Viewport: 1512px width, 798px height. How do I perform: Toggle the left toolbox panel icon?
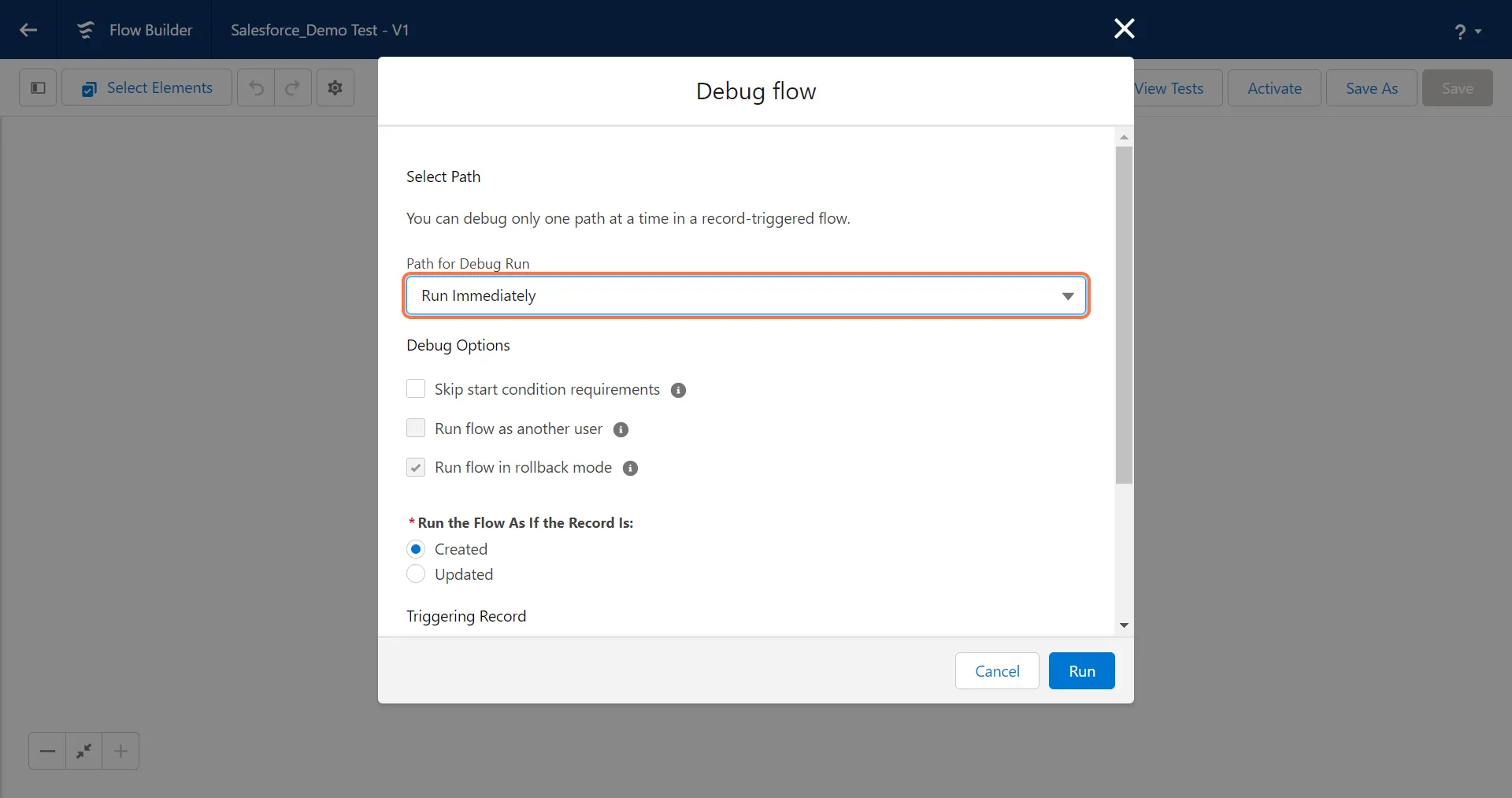pos(38,87)
